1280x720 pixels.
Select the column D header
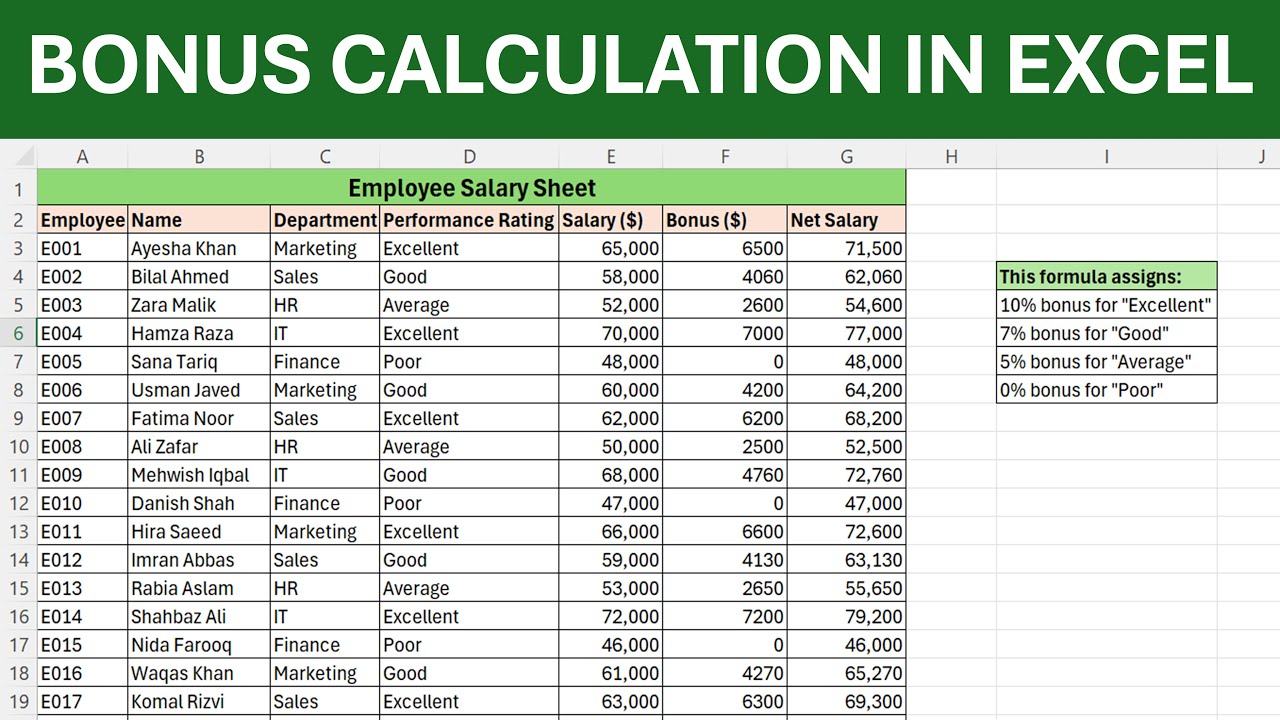[x=469, y=156]
